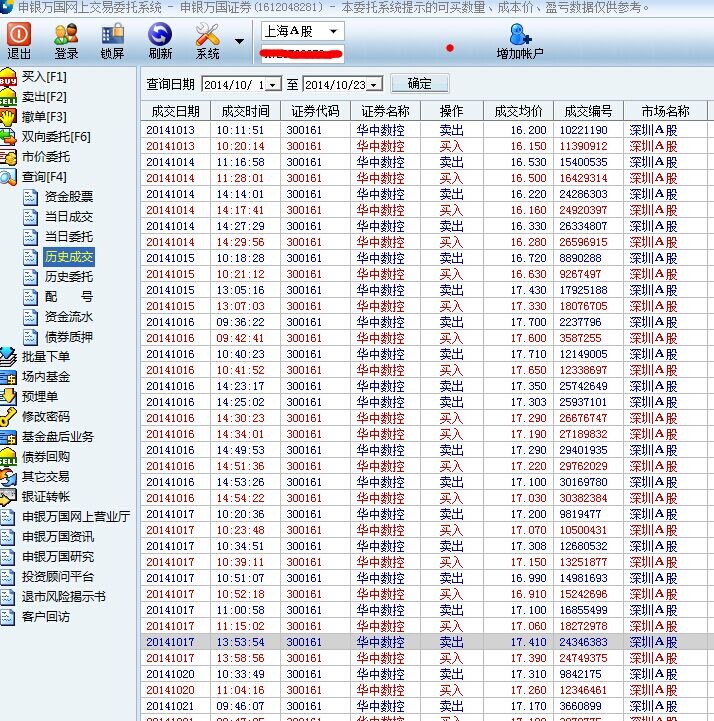Sort by the 操作 column header
This screenshot has width=714, height=721.
click(x=451, y=111)
